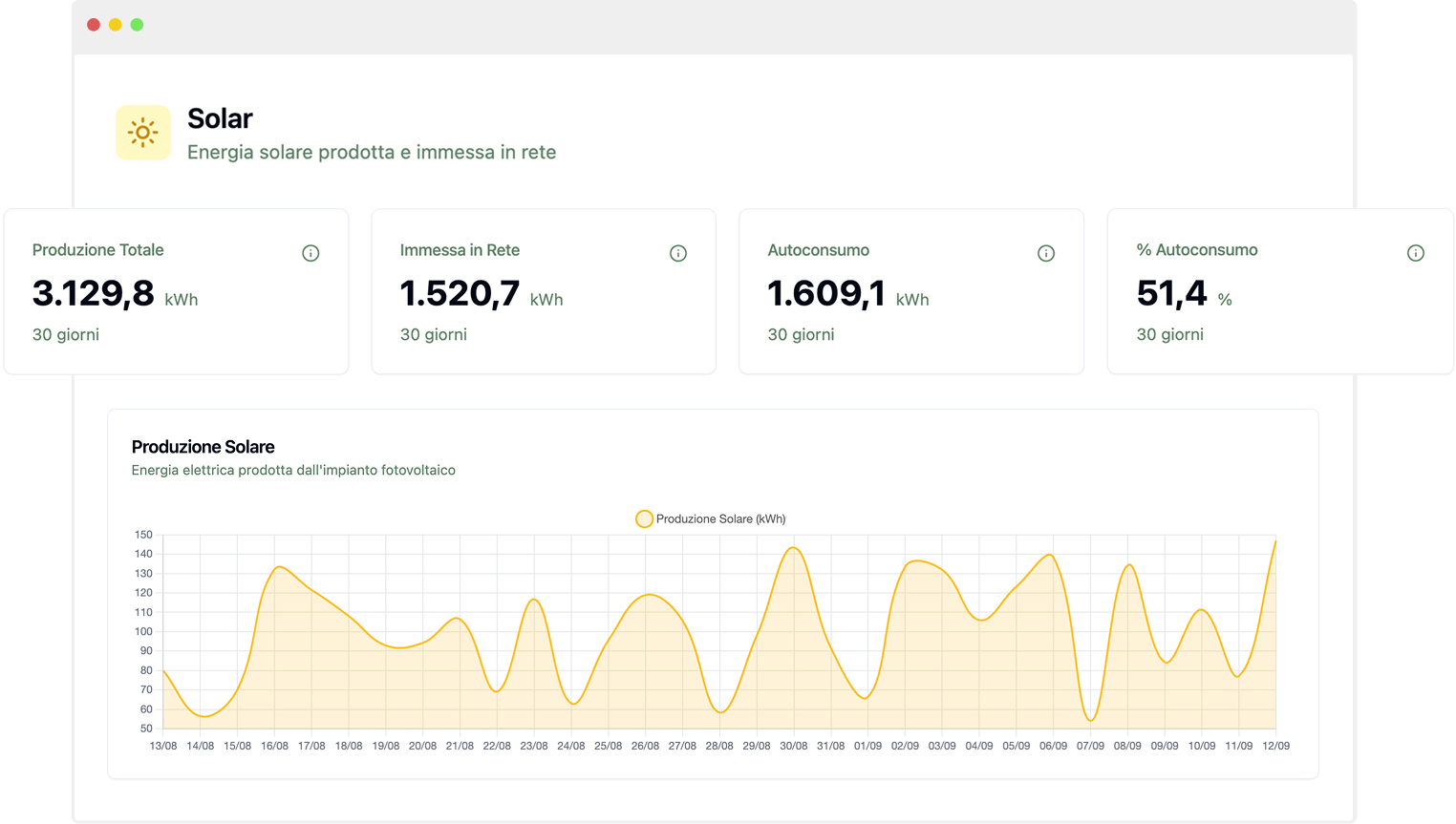This screenshot has height=824, width=1456.
Task: Select the Solar page title
Action: pos(220,118)
